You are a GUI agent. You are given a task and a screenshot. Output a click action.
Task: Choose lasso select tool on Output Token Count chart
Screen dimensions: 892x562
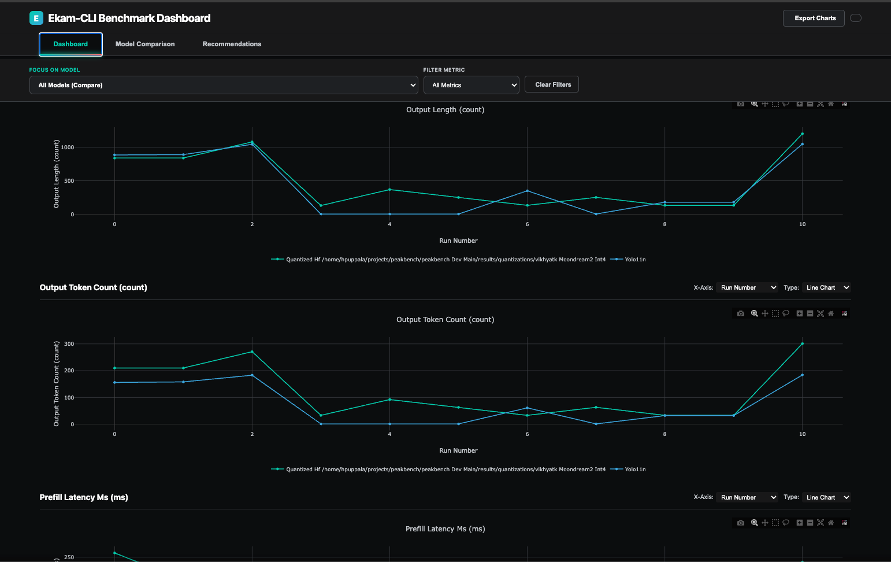pos(786,313)
